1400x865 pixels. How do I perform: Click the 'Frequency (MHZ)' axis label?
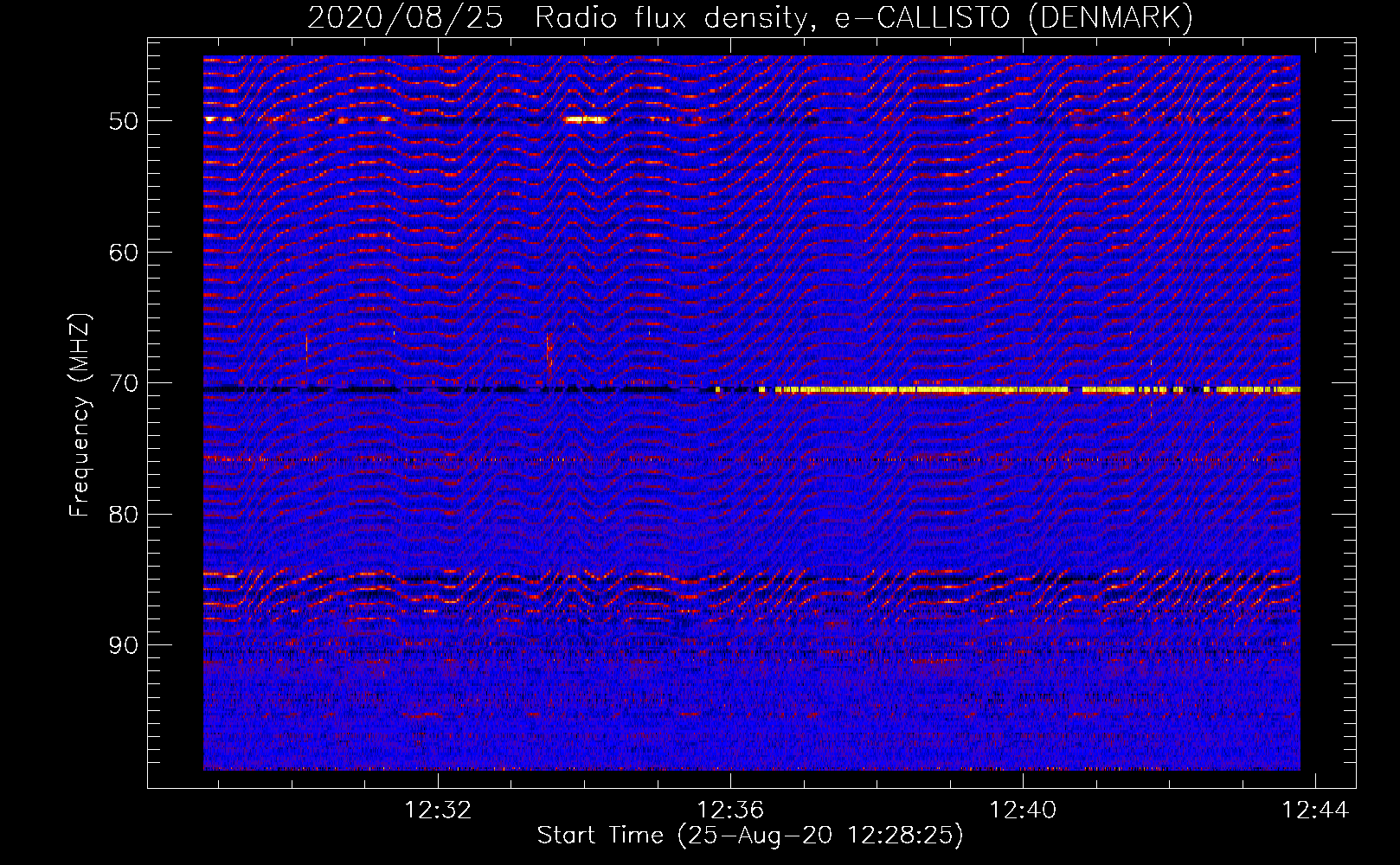click(x=79, y=415)
